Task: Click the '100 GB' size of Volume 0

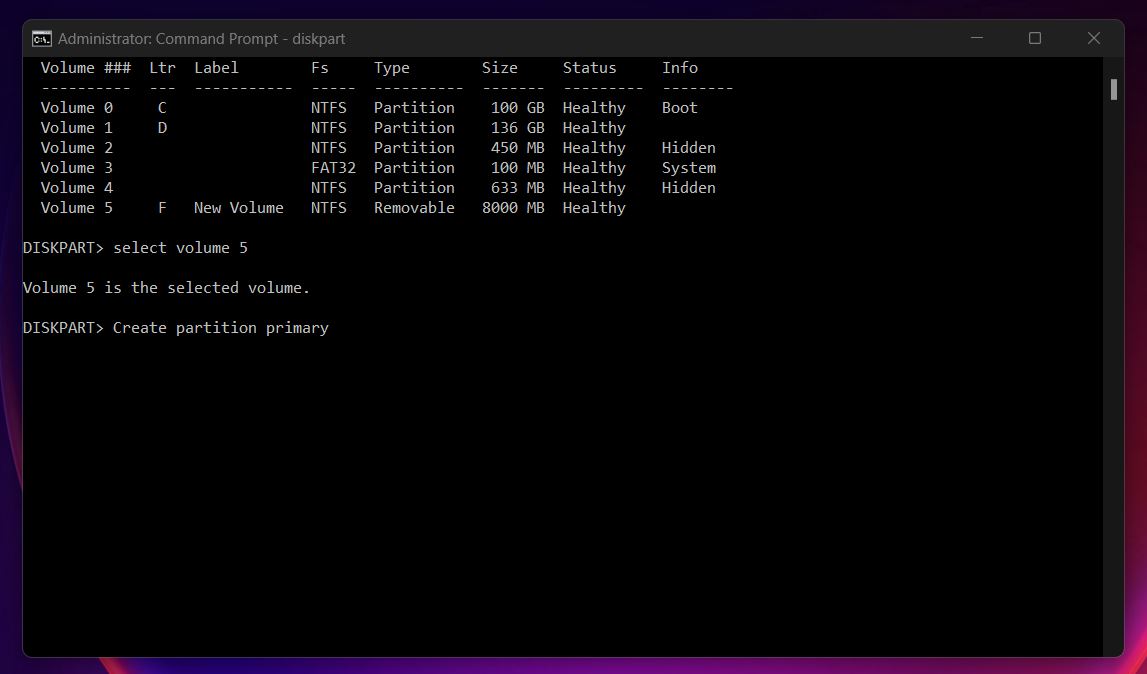Action: (517, 108)
